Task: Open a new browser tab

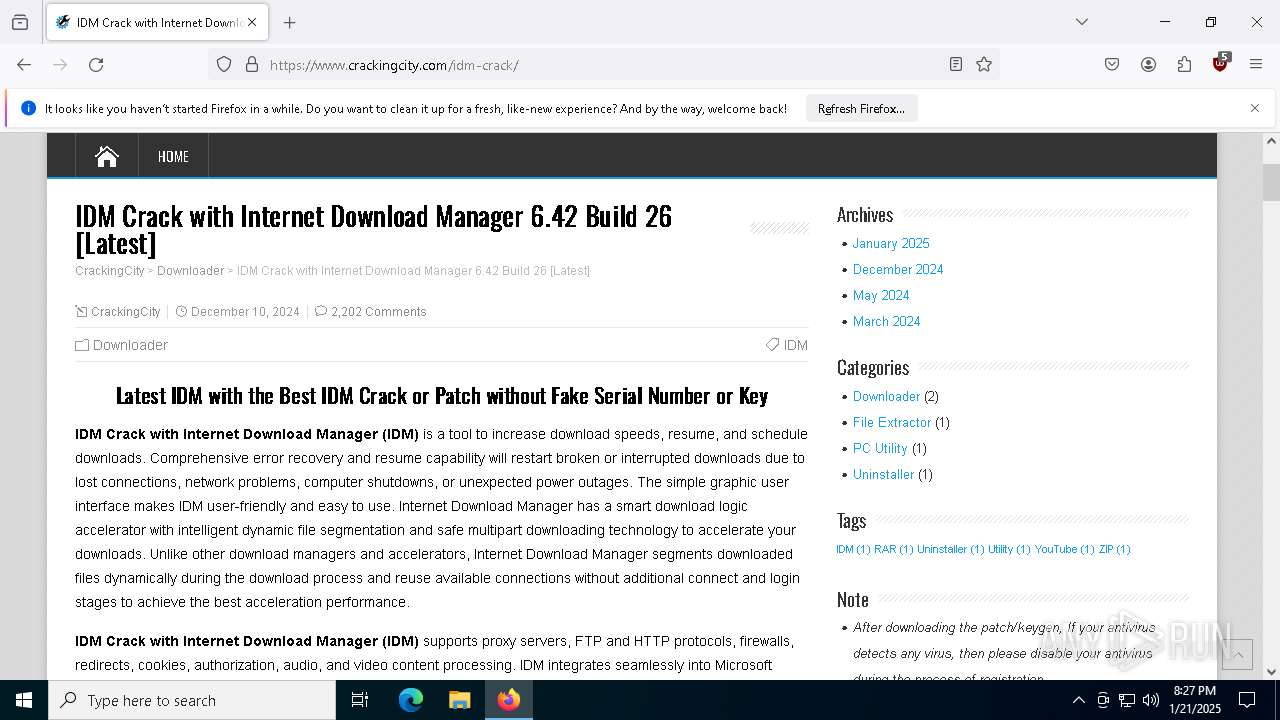Action: [x=289, y=22]
